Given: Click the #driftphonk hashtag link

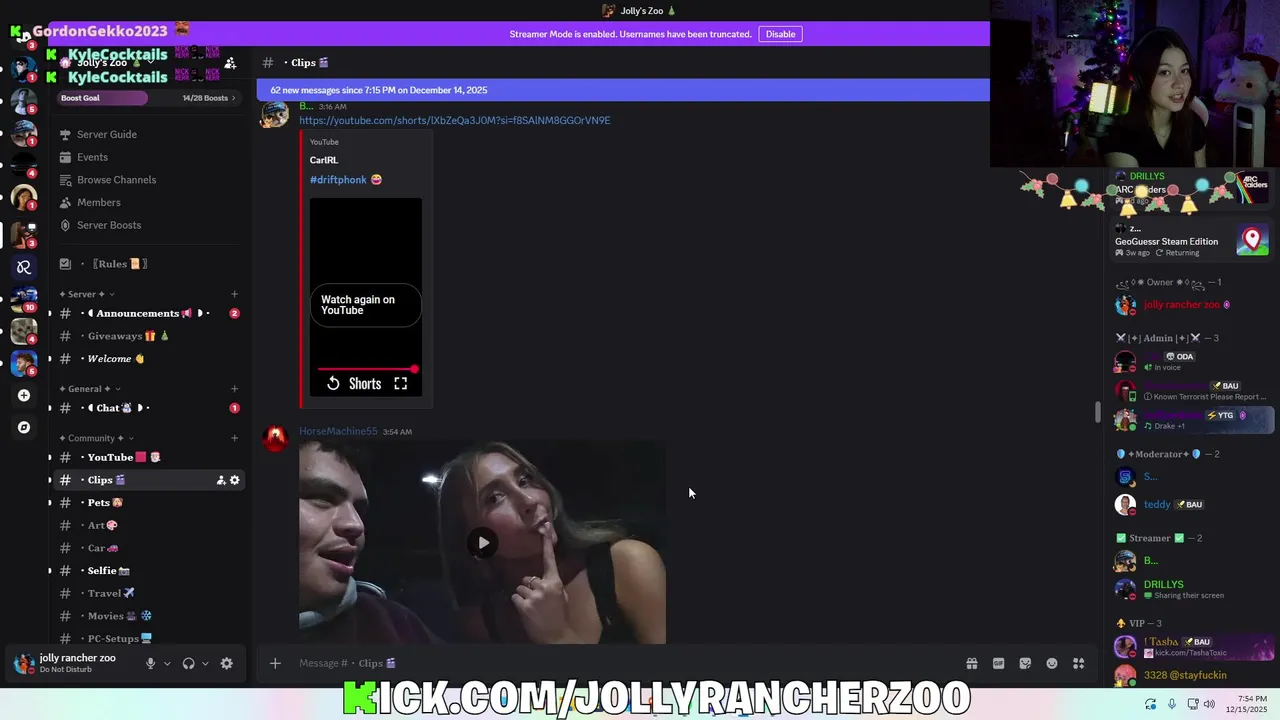Looking at the screenshot, I should 338,180.
